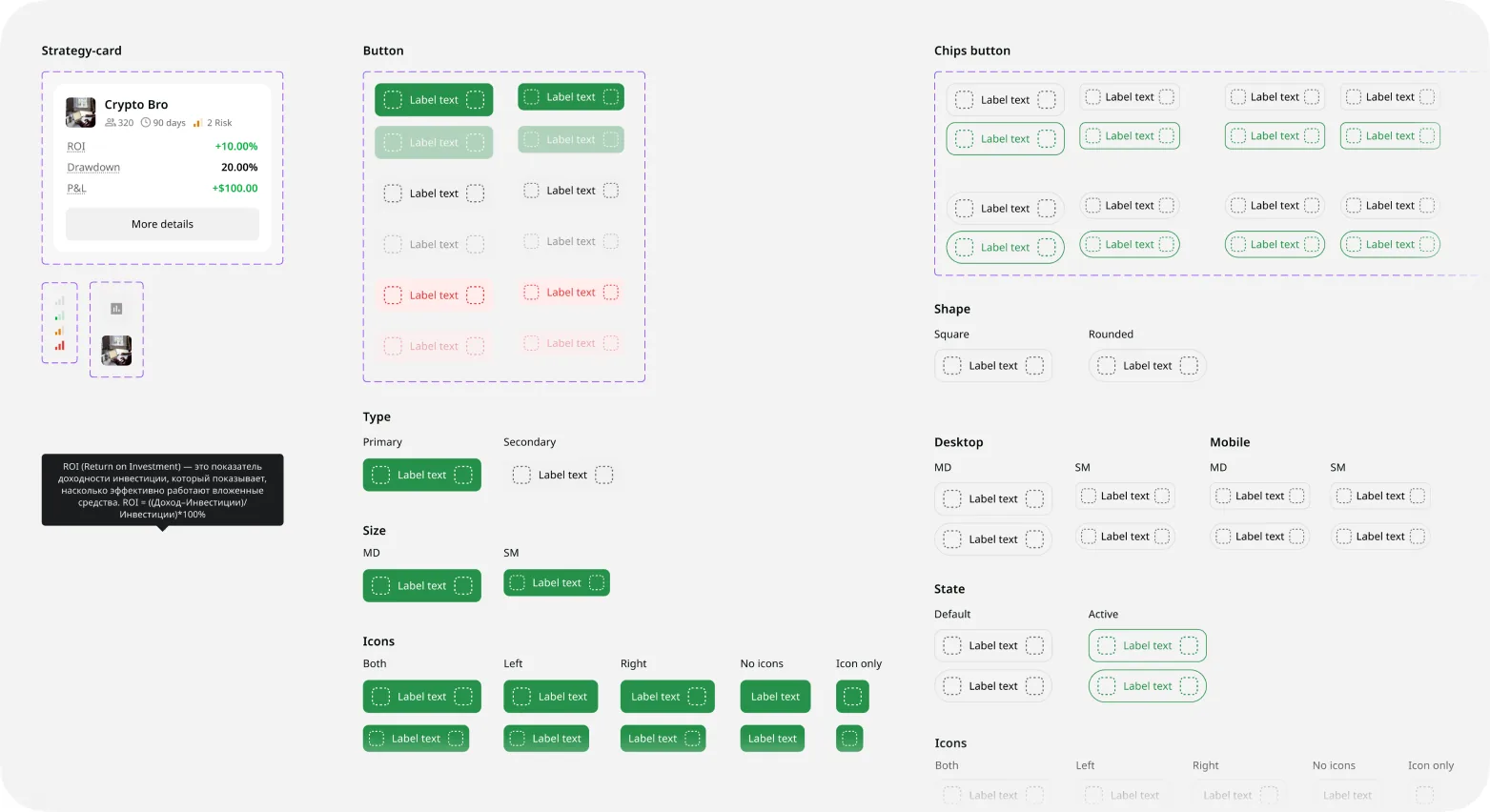
Task: Toggle the rounded chip under State Default
Action: click(993, 686)
